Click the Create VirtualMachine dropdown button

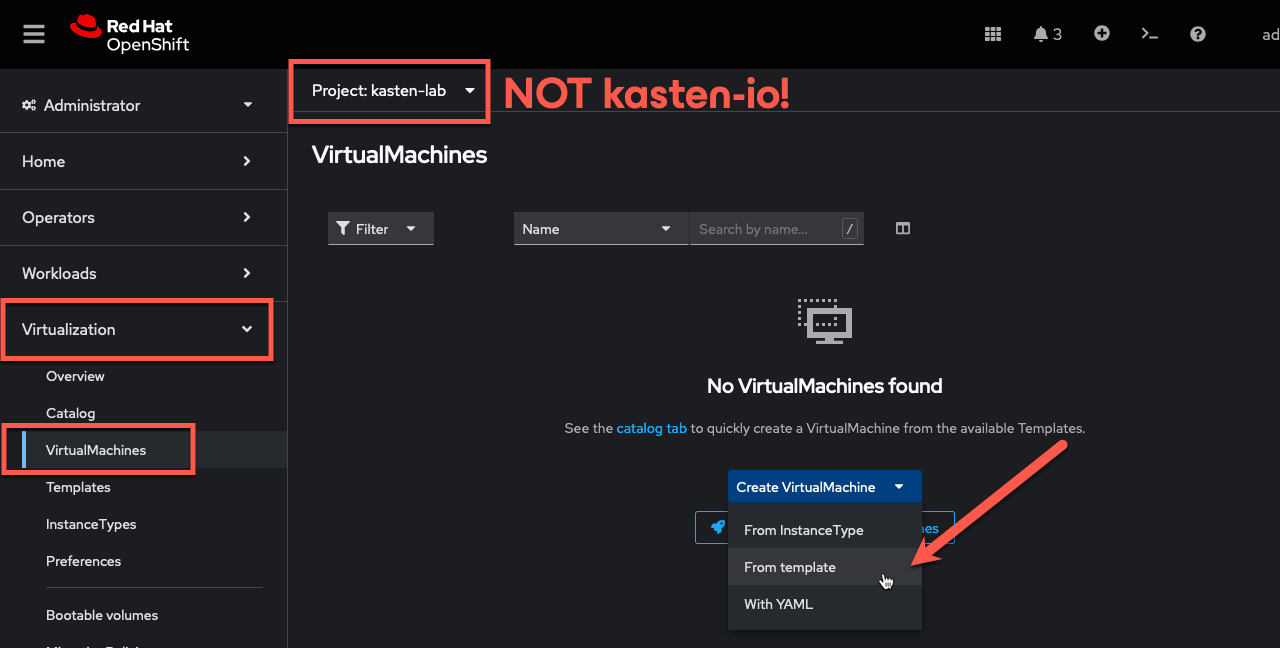click(825, 487)
